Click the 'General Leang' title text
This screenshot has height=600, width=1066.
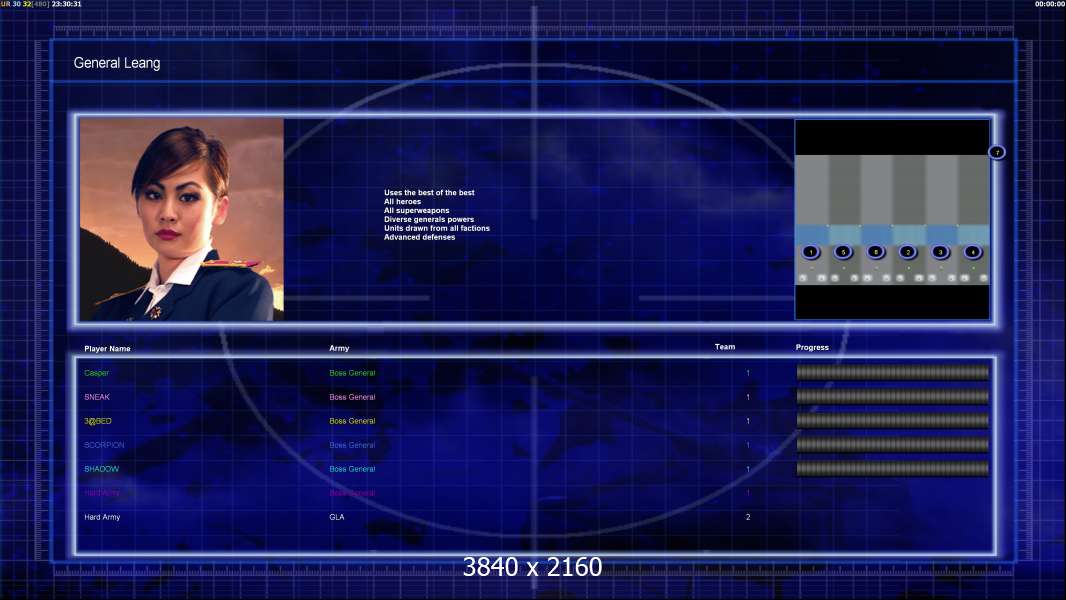117,63
